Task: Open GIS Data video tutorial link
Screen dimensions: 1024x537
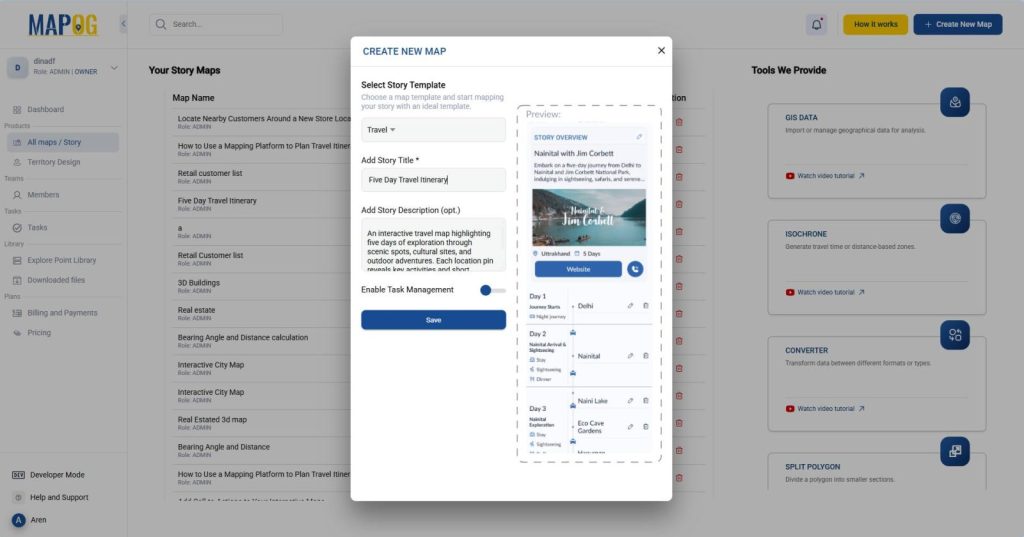Action: pos(825,176)
